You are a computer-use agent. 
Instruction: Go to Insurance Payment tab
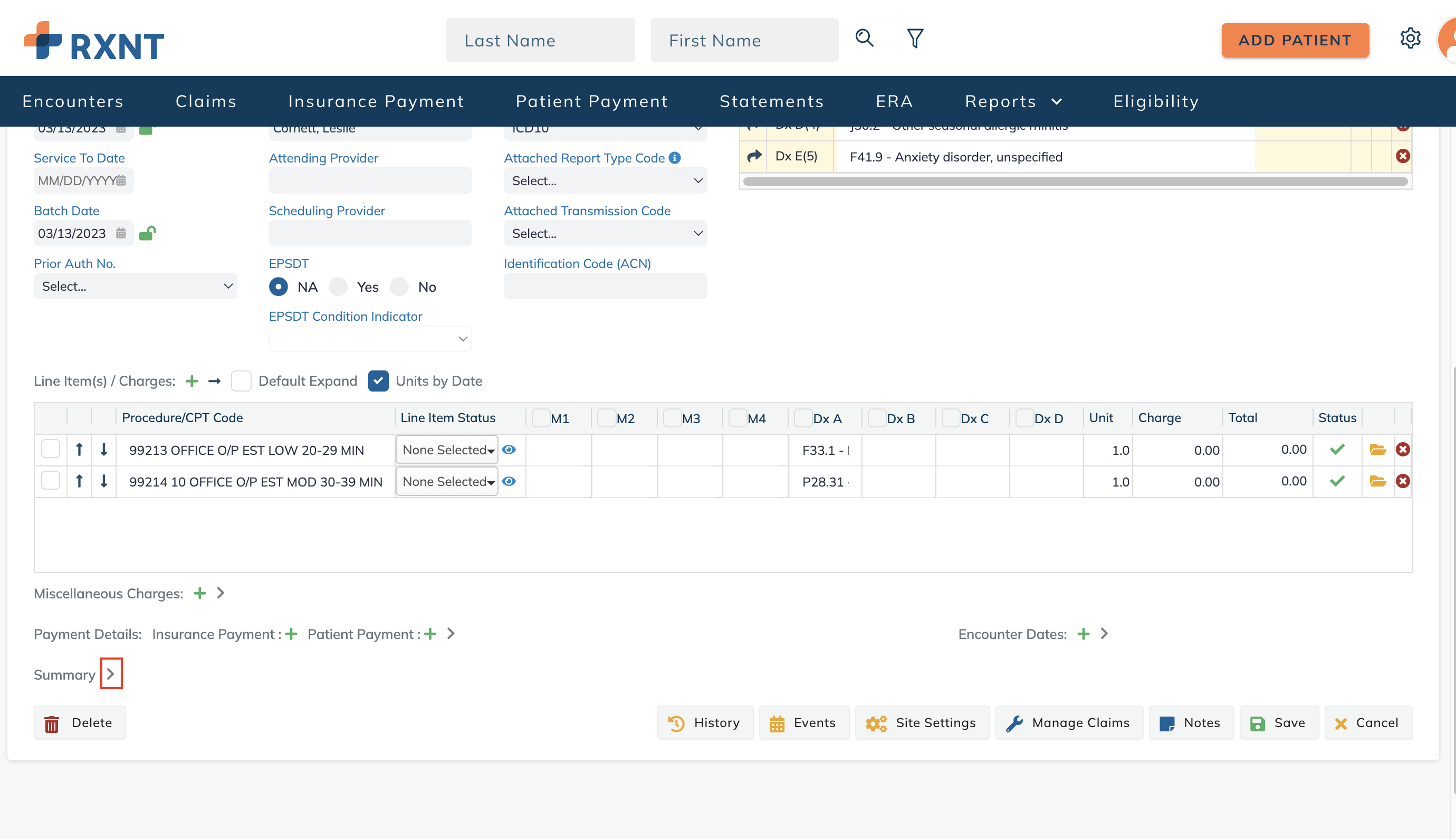376,101
